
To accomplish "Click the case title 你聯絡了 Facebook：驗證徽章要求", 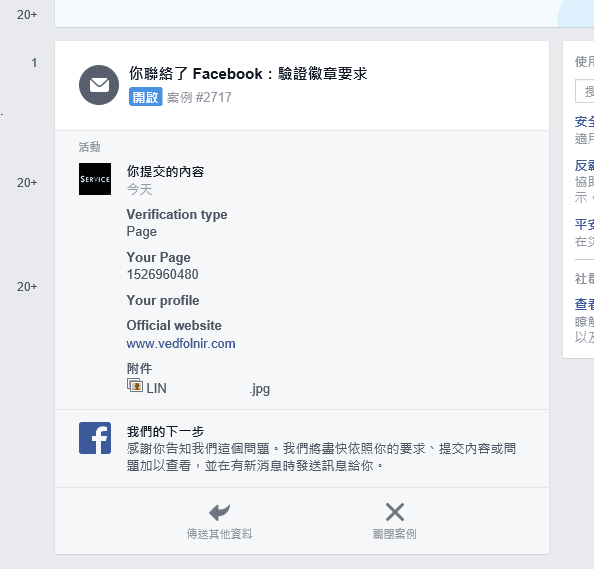I will (x=248, y=73).
